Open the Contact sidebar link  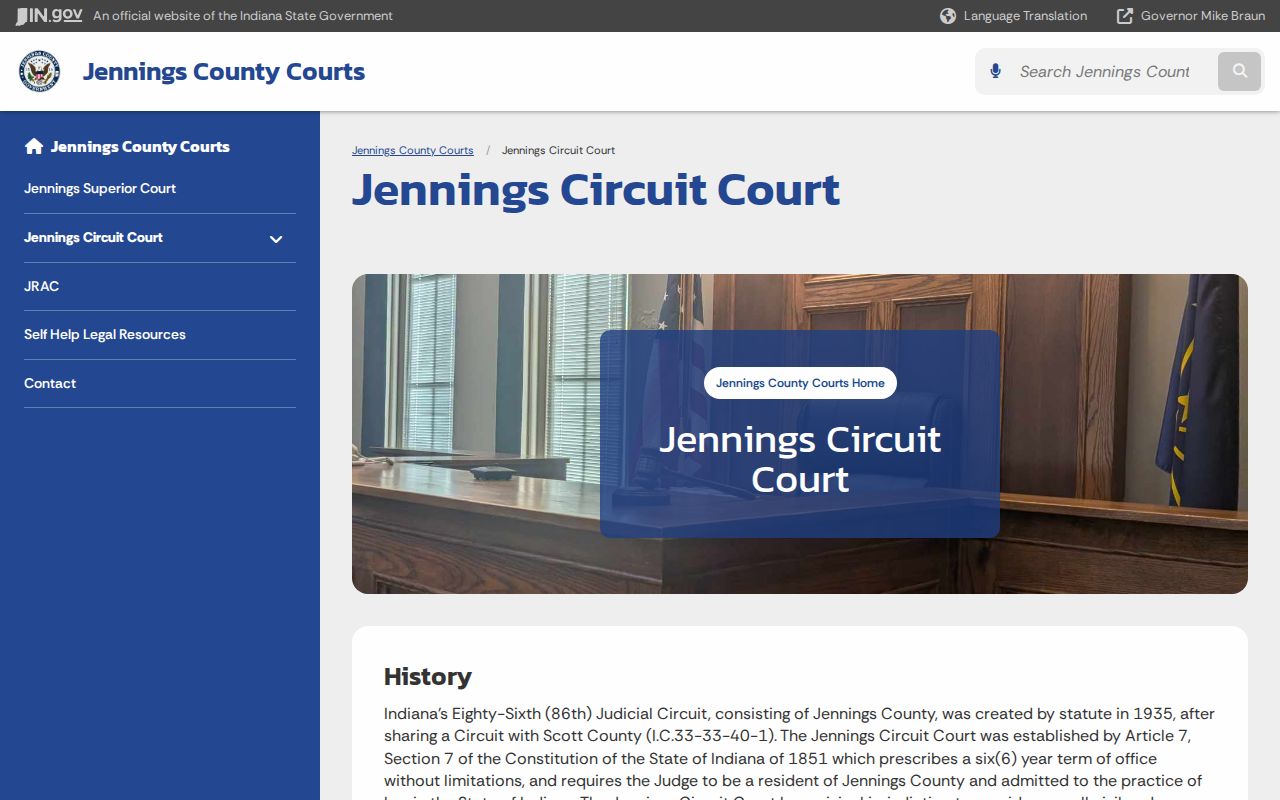pyautogui.click(x=50, y=383)
